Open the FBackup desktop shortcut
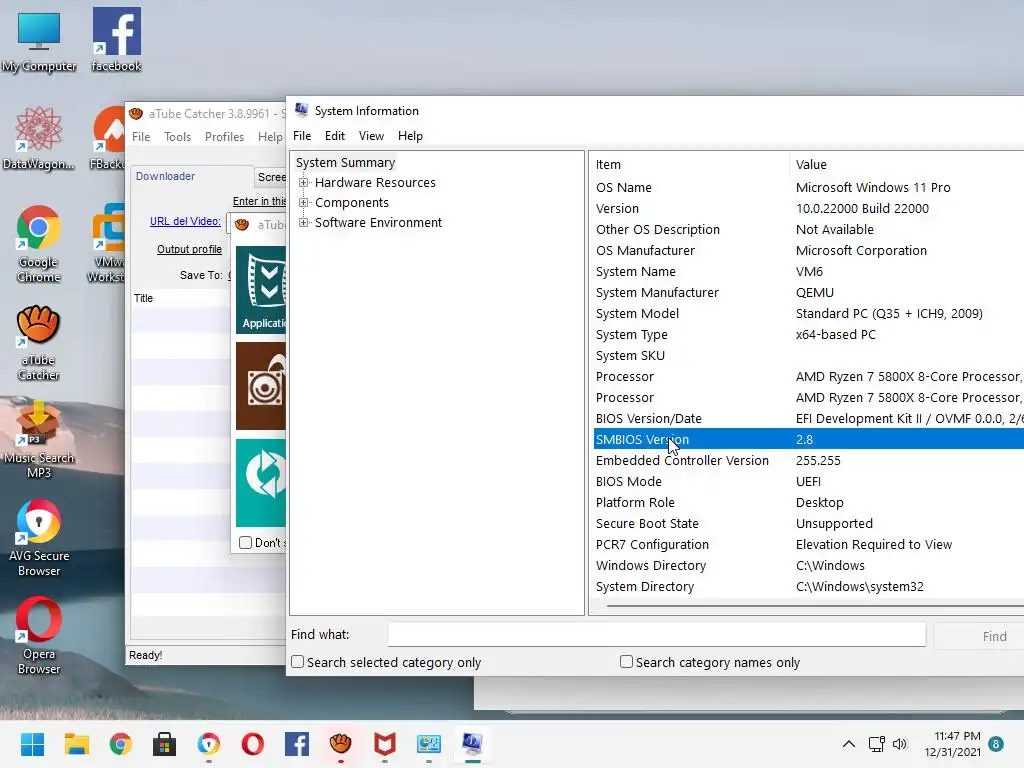 click(108, 138)
